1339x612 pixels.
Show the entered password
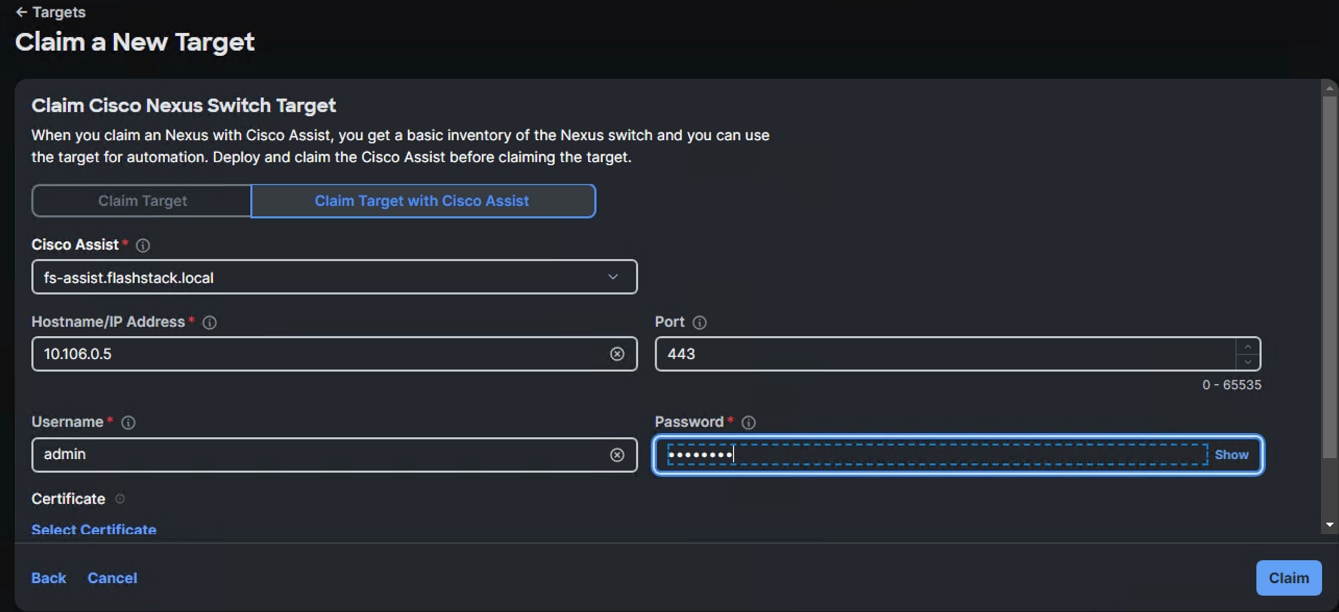[x=1231, y=454]
